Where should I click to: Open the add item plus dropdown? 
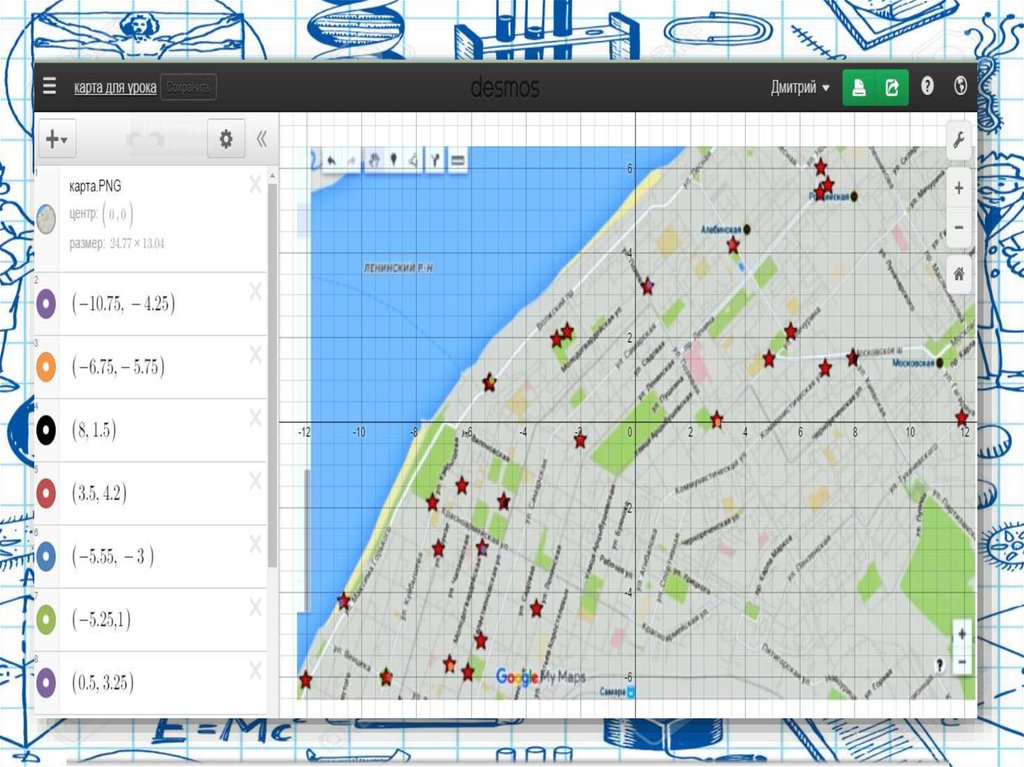point(57,139)
